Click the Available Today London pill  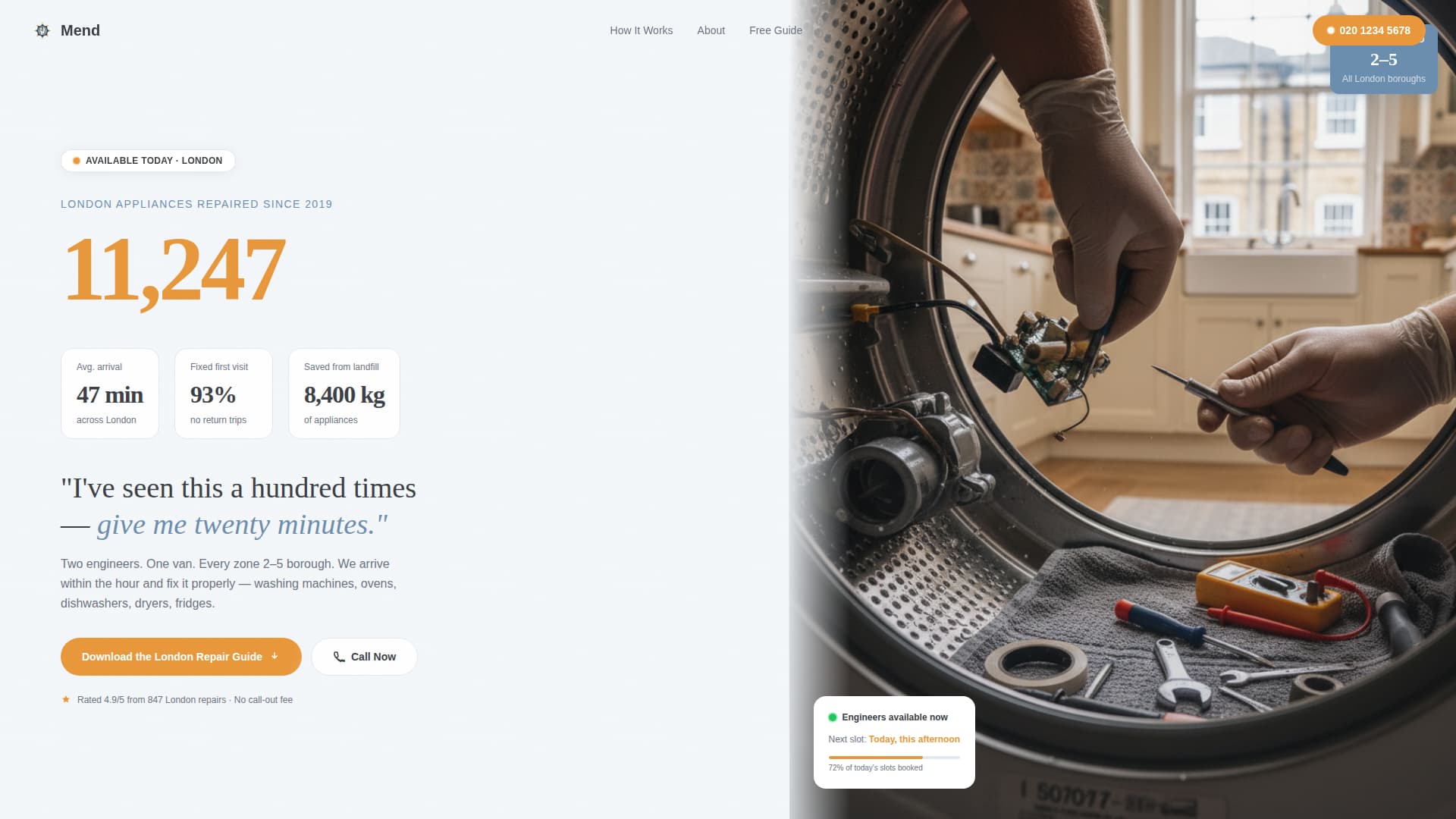(148, 161)
